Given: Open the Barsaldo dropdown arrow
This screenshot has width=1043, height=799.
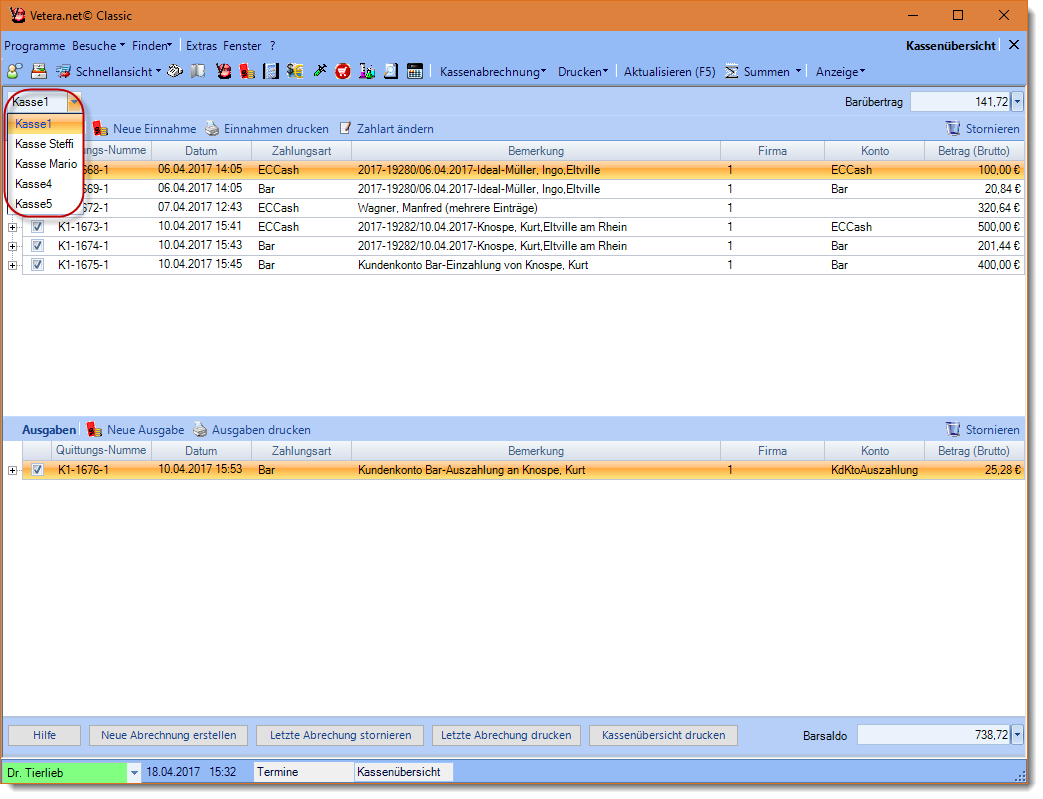Looking at the screenshot, I should coord(1017,735).
